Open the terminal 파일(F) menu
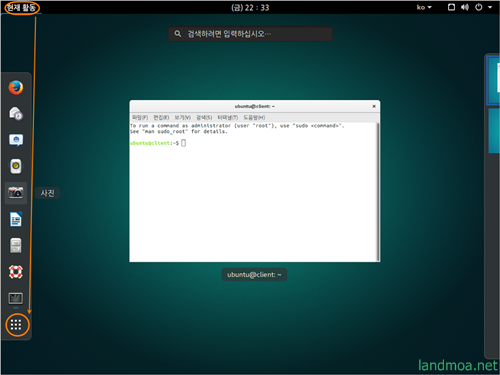Screen dimensions: 500x375 click(140, 117)
